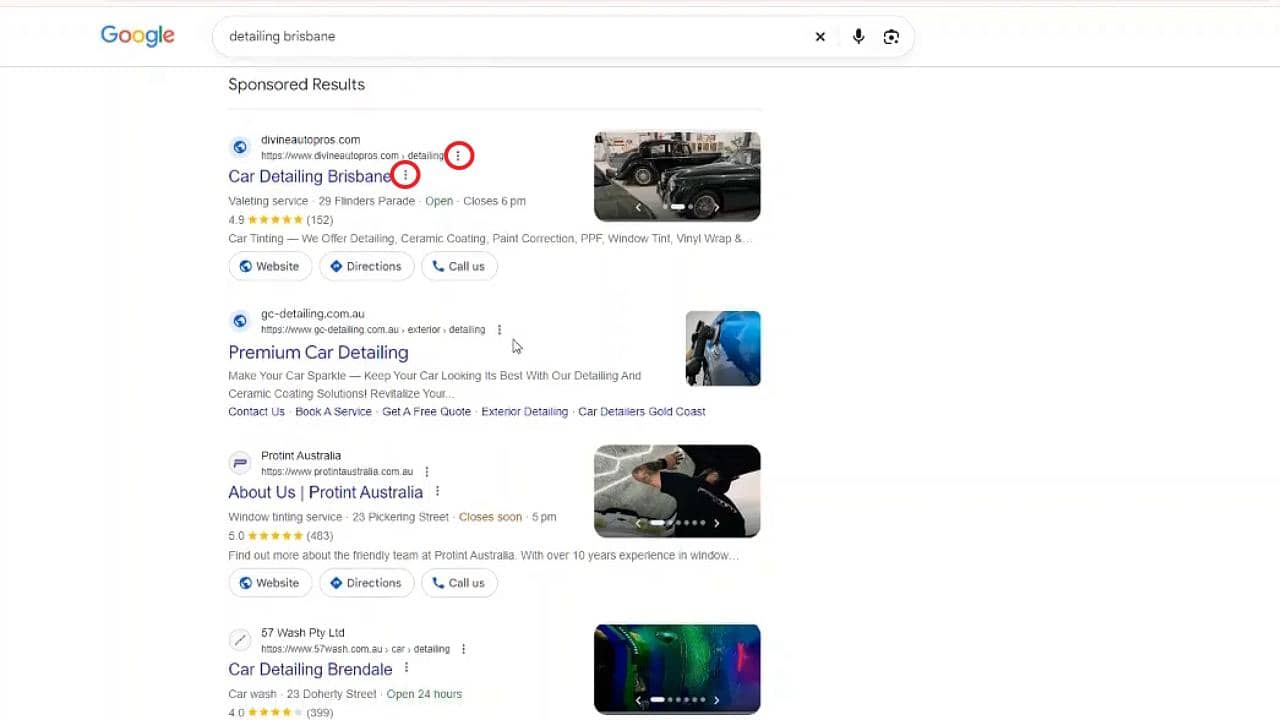Get Directions for Protint Australia
This screenshot has height=720, width=1280.
[366, 583]
